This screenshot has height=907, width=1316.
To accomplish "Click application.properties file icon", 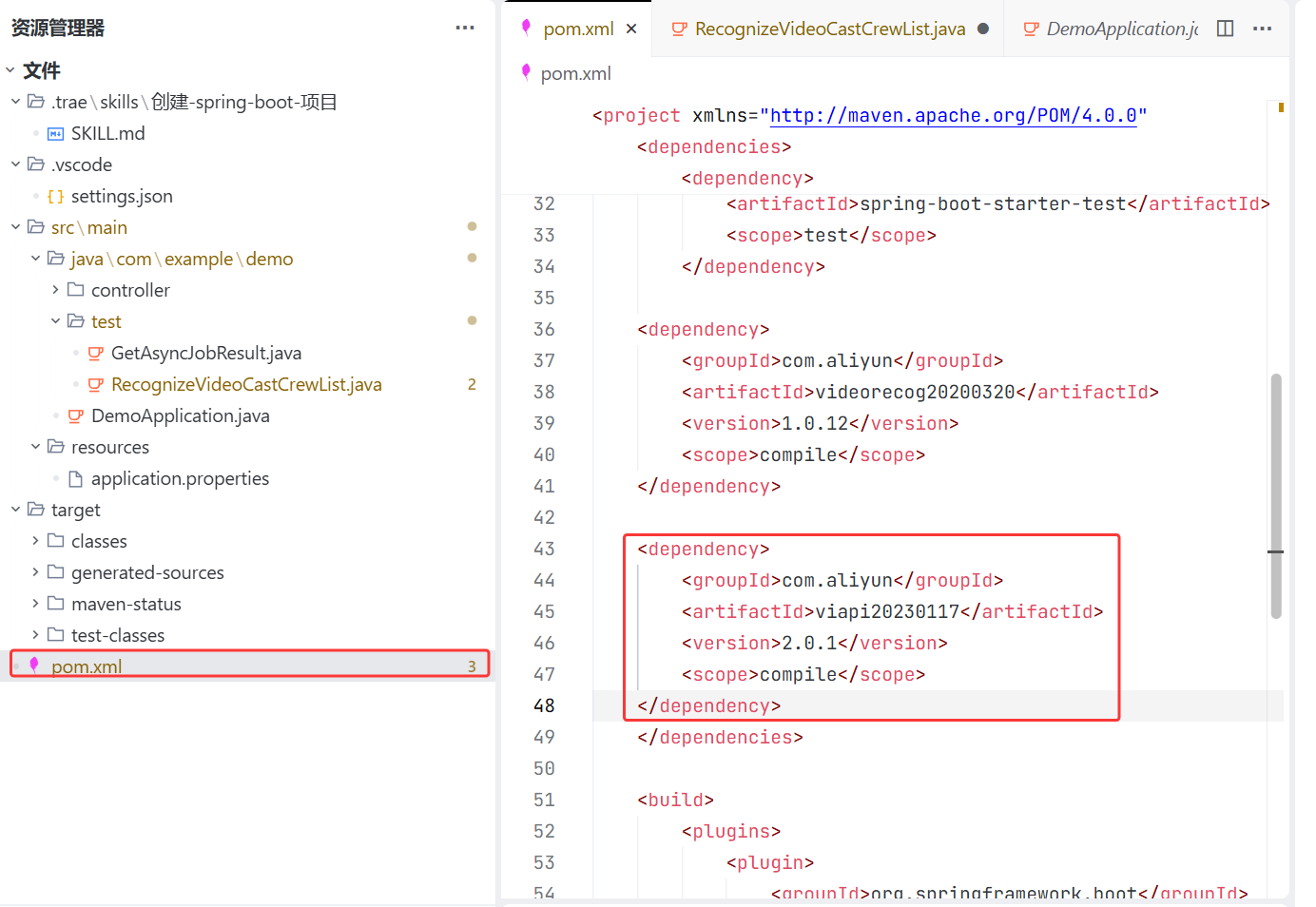I will point(76,479).
